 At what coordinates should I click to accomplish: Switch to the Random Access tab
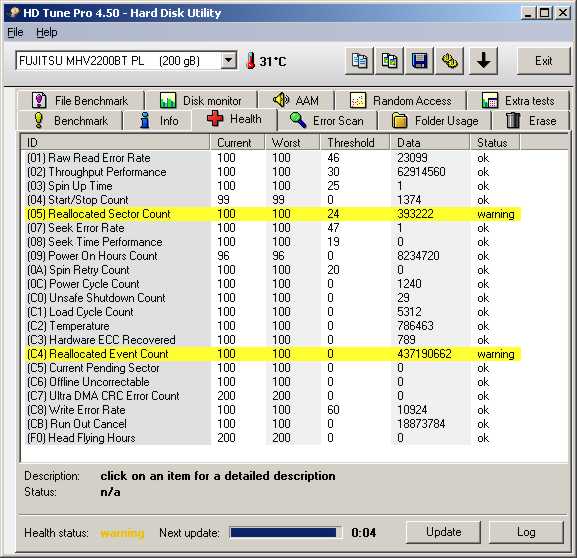pos(400,100)
